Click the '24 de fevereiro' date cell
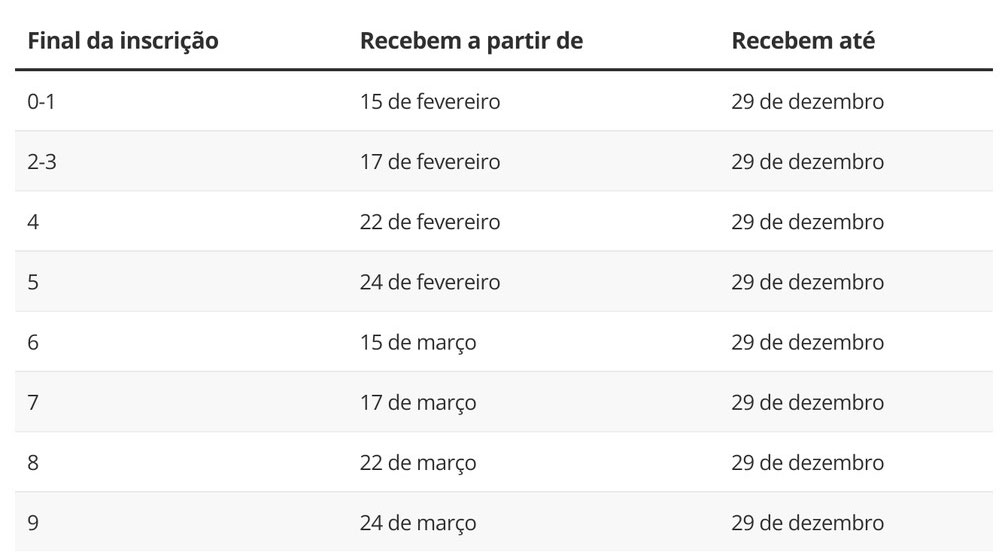Viewport: 1008px width, 553px height. (x=430, y=282)
